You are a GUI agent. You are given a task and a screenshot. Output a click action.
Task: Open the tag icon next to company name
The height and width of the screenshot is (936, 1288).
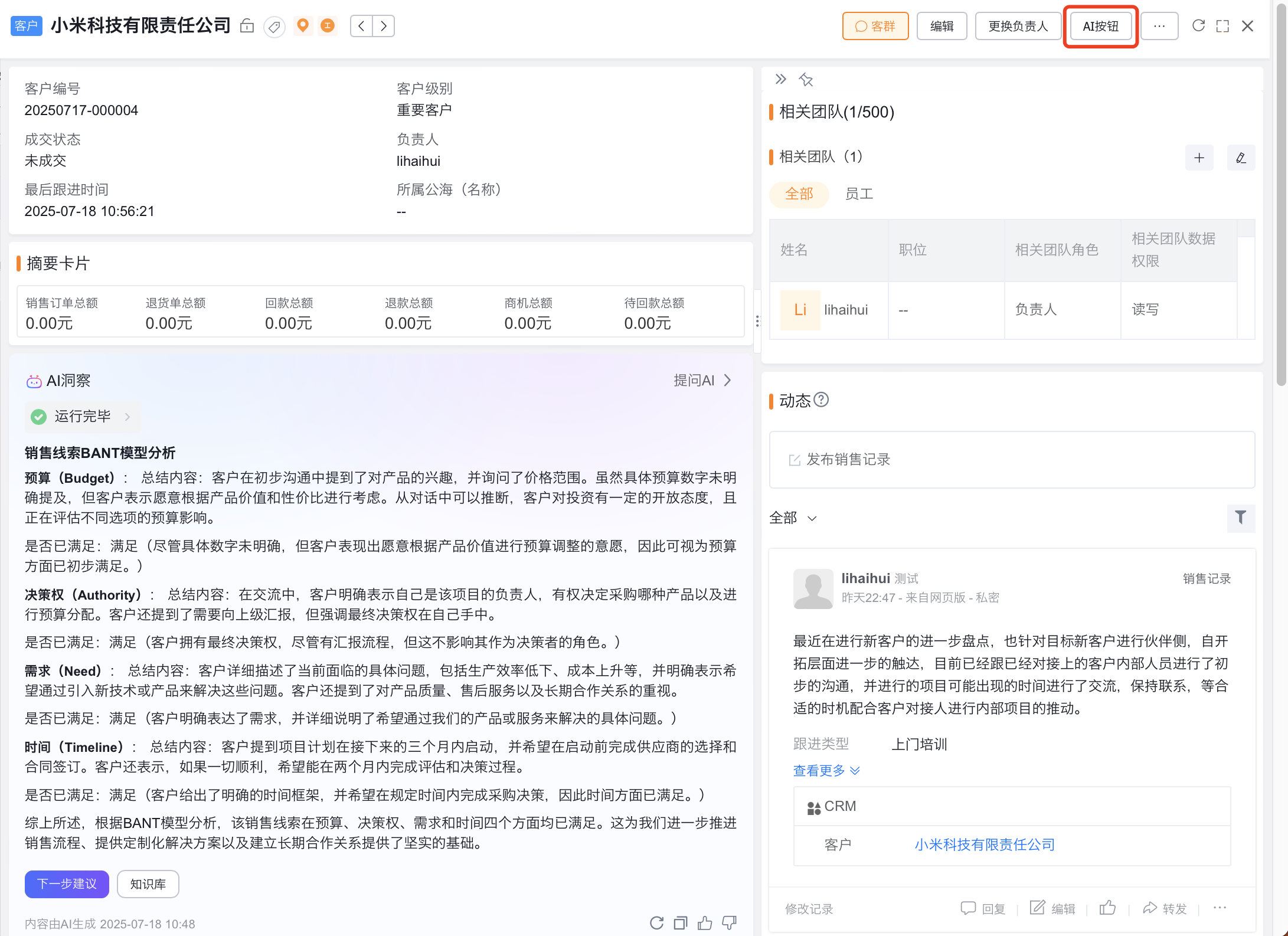[x=274, y=27]
